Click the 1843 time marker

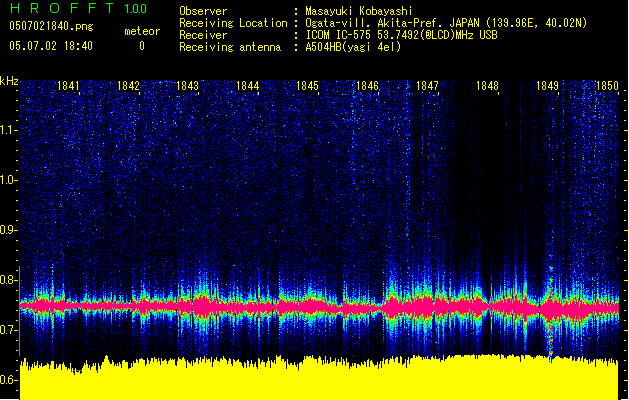click(188, 86)
